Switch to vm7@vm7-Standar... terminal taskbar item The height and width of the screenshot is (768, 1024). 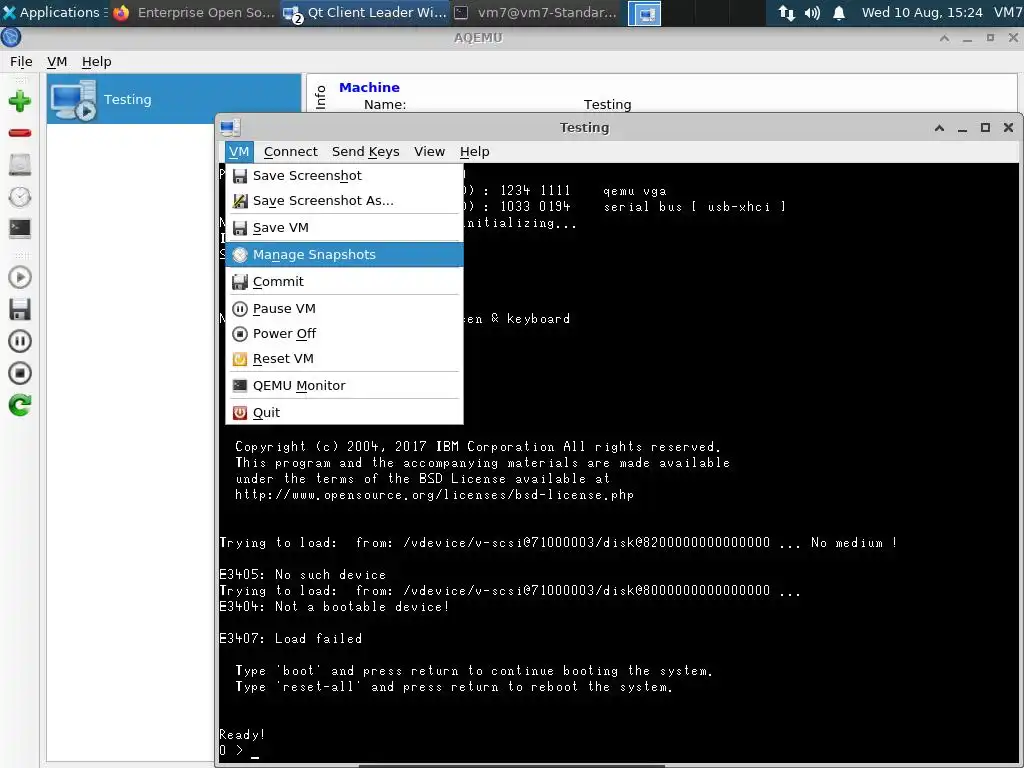(536, 12)
